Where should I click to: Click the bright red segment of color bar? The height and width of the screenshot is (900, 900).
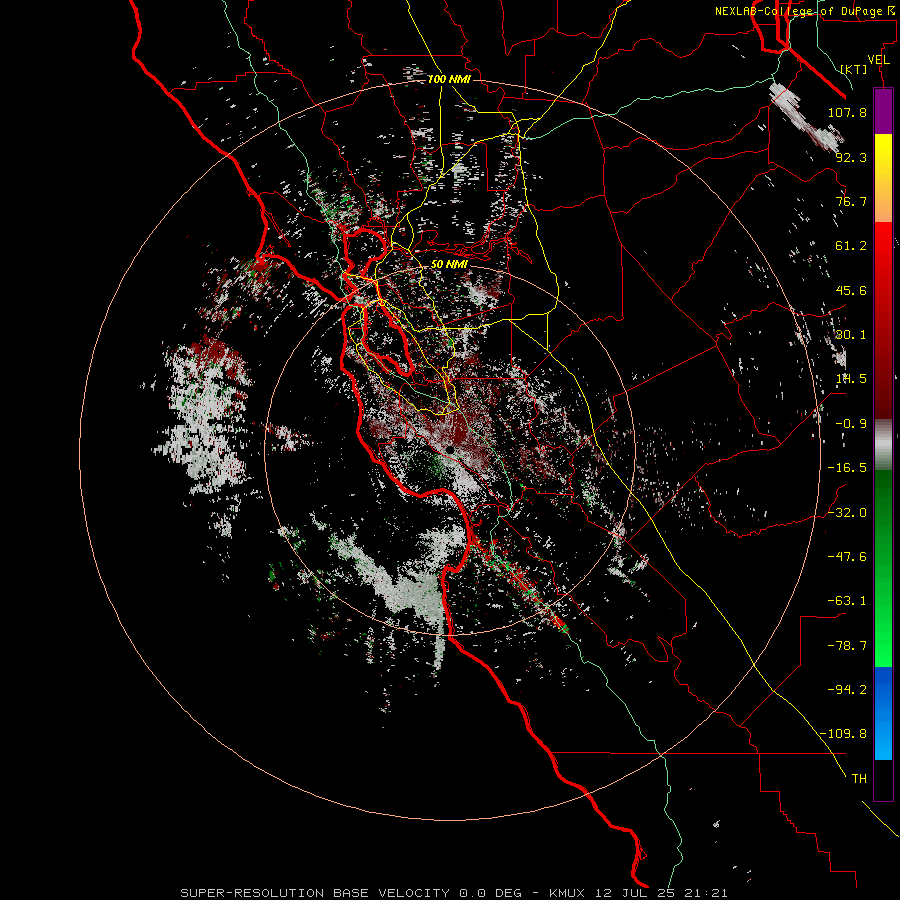tap(883, 320)
